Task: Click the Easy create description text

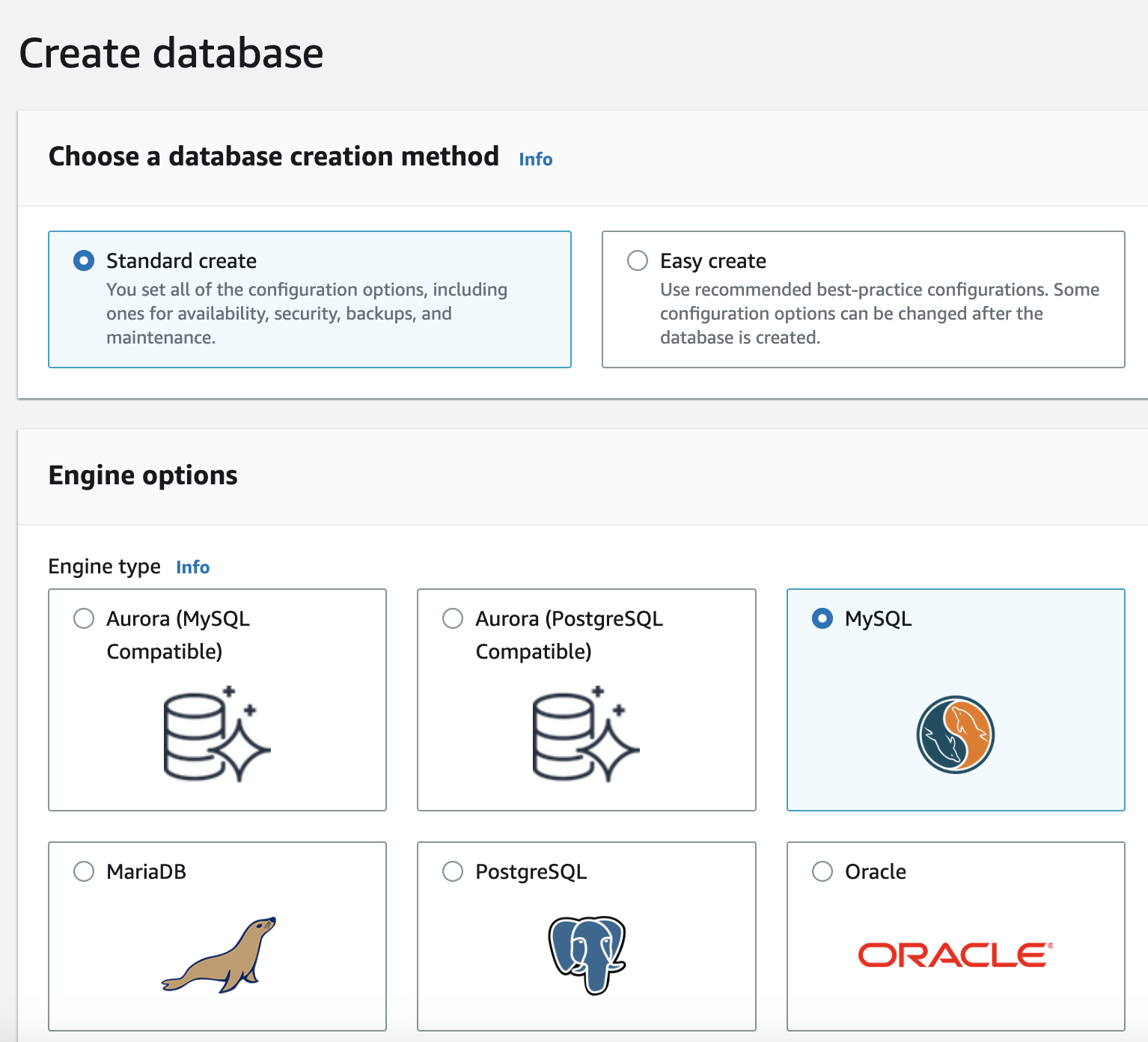Action: [x=880, y=314]
